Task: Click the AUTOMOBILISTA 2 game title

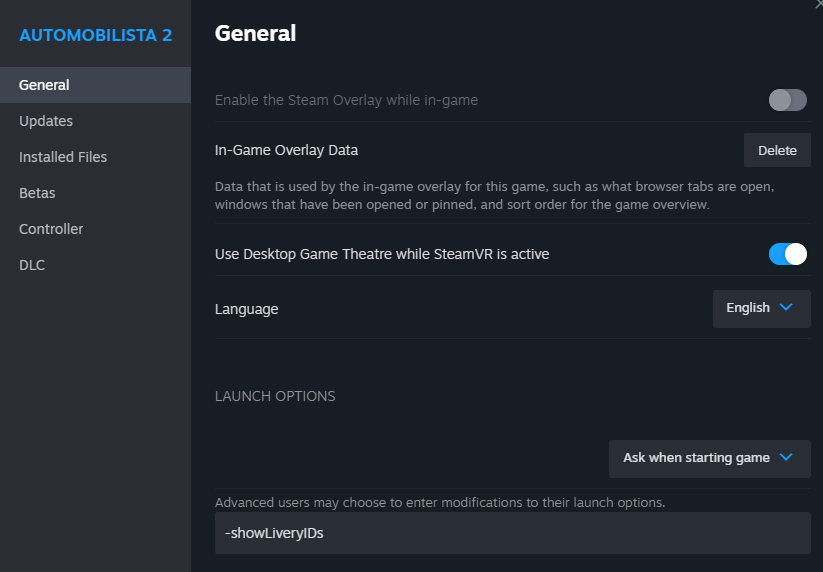Action: (x=96, y=35)
